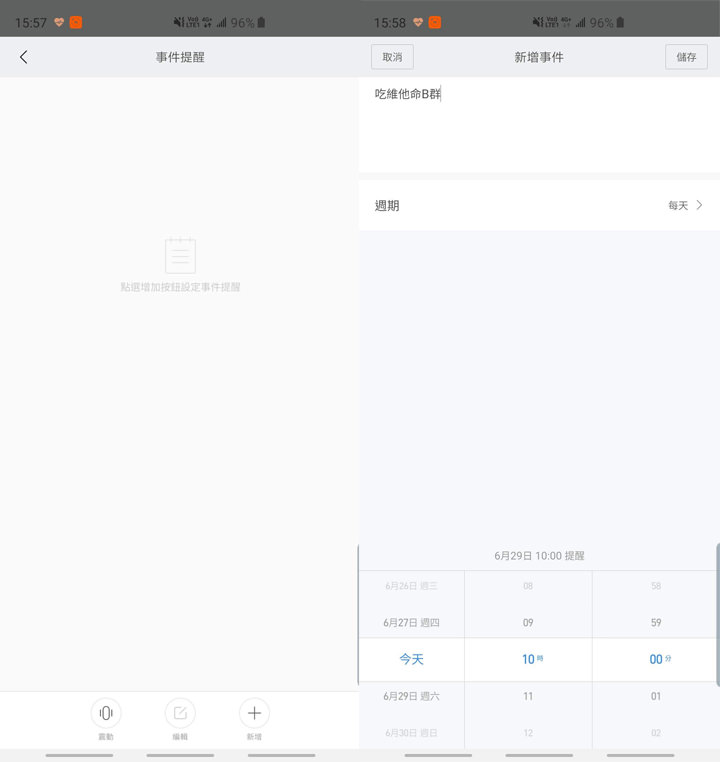Image resolution: width=720 pixels, height=762 pixels.
Task: Open the 週期 repeat setting row
Action: click(x=539, y=205)
